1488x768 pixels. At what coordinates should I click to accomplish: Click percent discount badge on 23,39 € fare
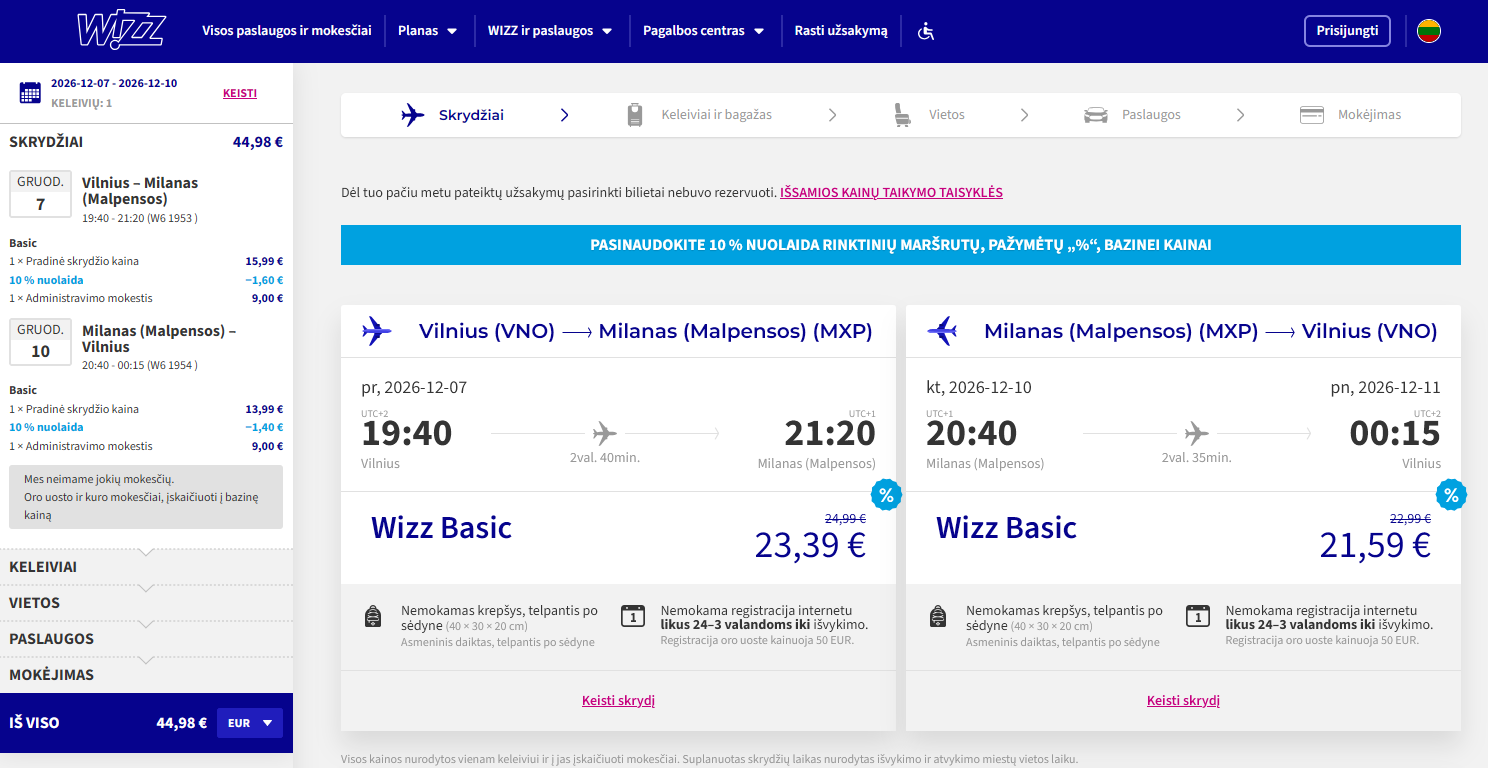click(886, 494)
